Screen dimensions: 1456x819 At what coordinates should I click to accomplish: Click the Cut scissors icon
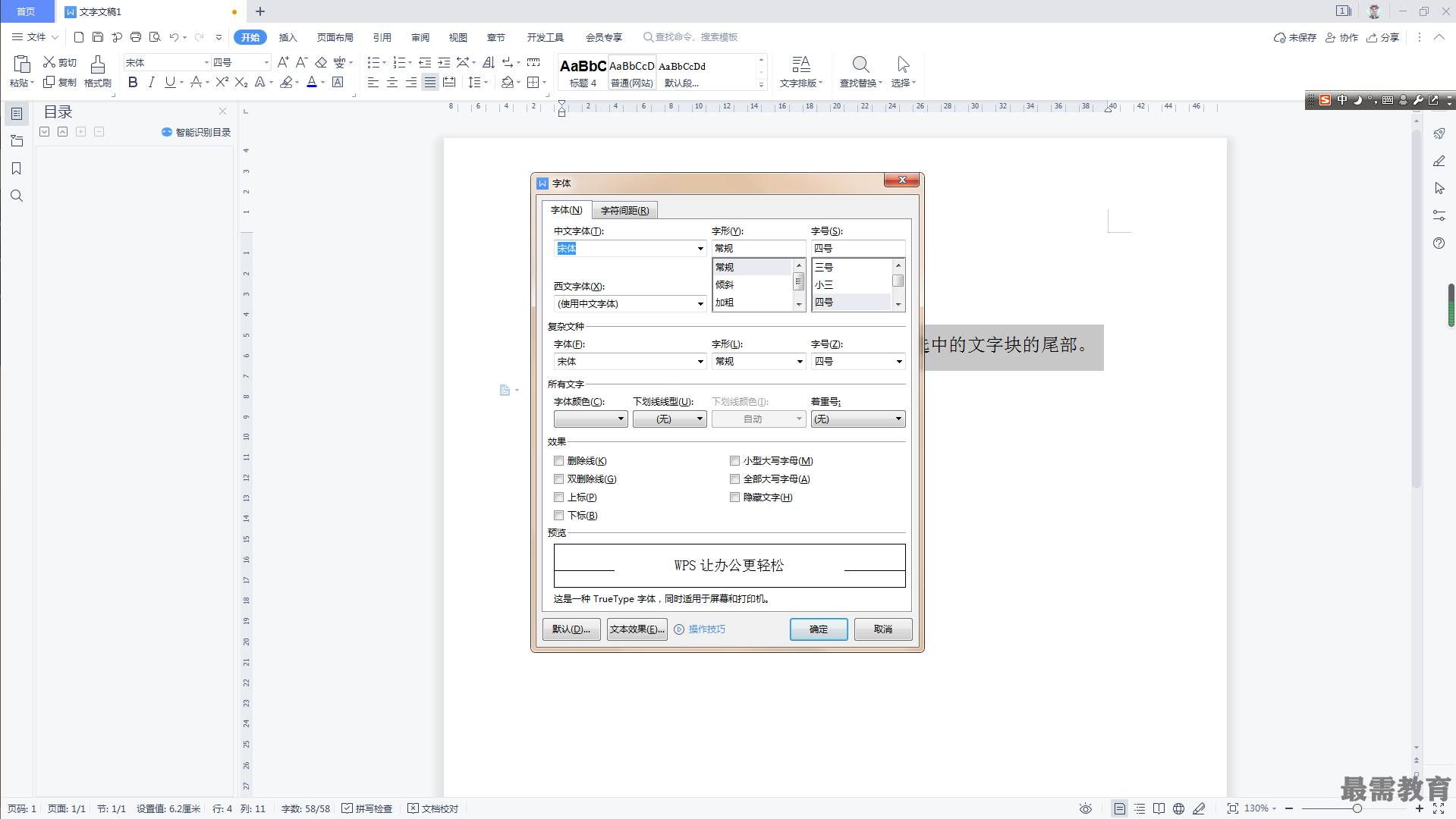49,62
